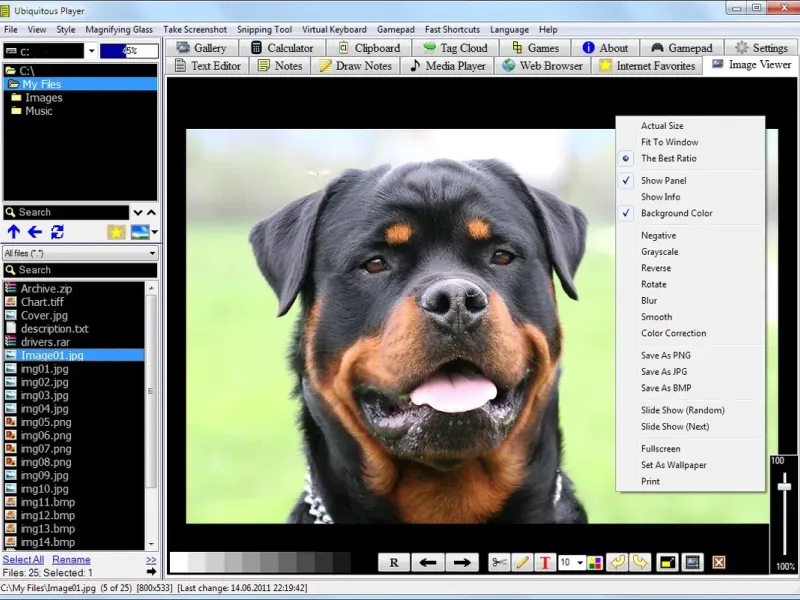Click the blue refresh icon in file panel

click(x=57, y=232)
